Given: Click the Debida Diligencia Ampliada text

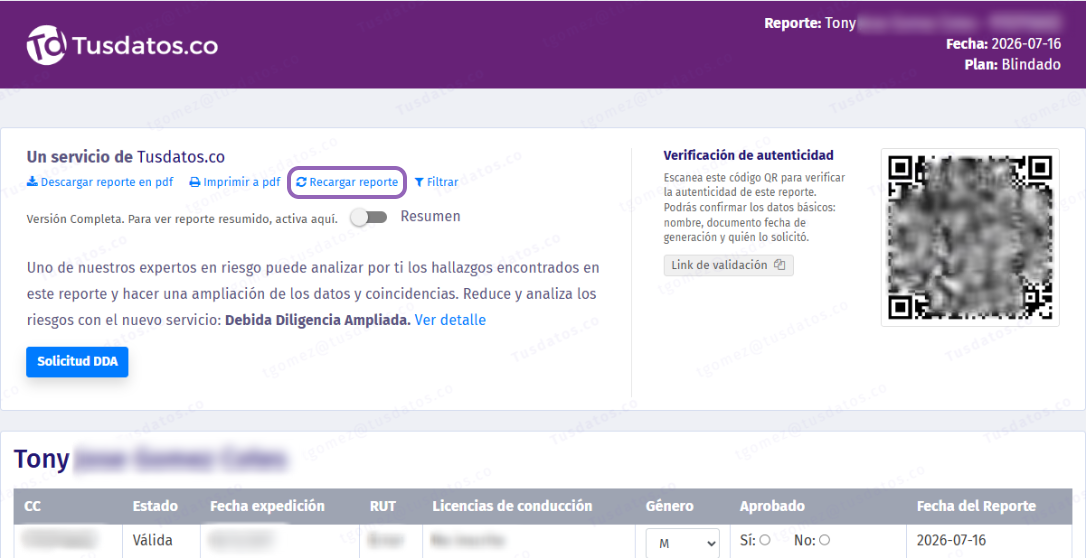Looking at the screenshot, I should pyautogui.click(x=318, y=320).
